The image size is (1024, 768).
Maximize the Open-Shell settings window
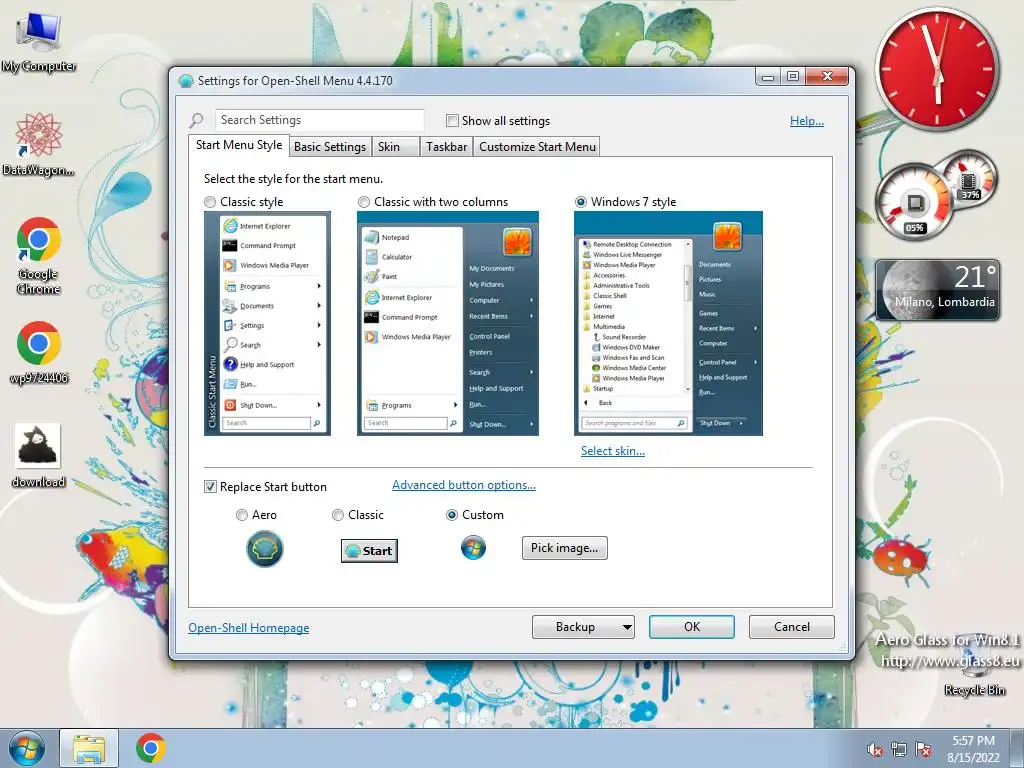(793, 76)
